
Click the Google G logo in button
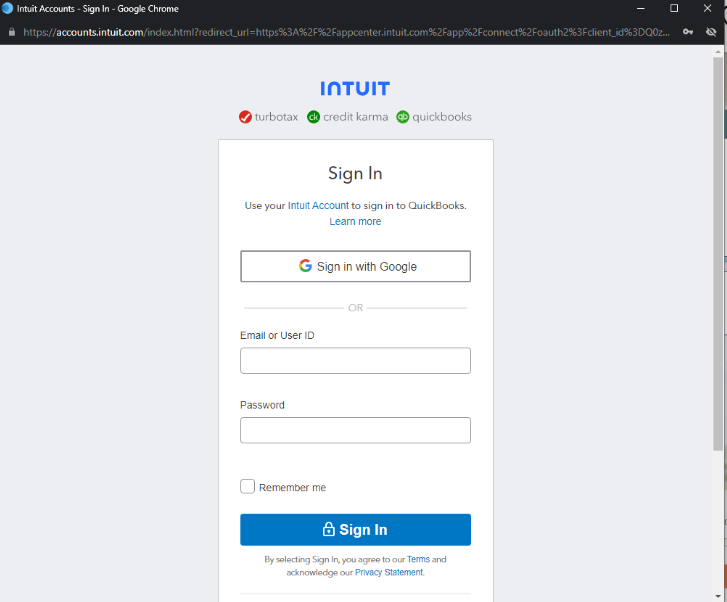tap(305, 266)
